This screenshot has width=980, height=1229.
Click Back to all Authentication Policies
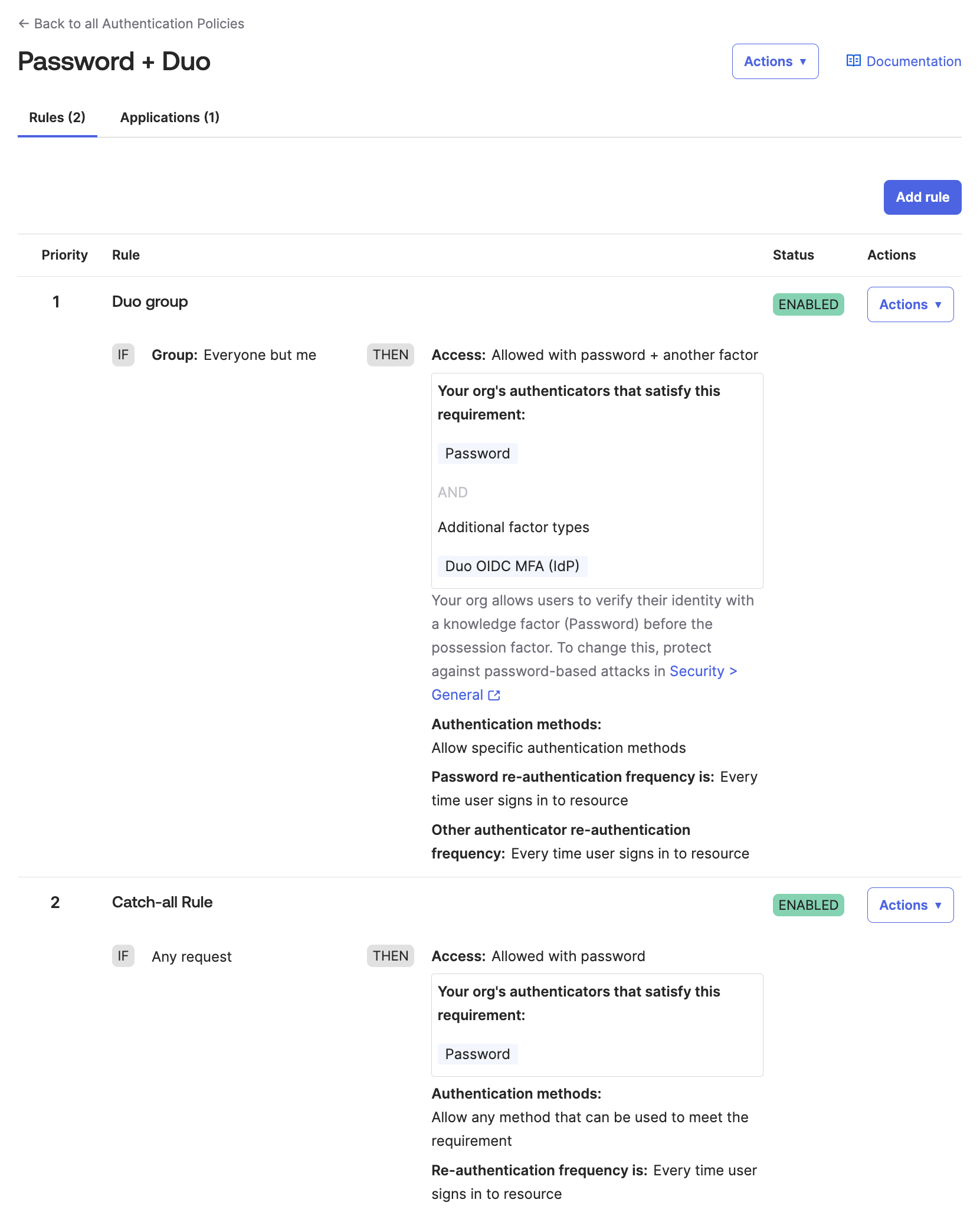pos(140,24)
